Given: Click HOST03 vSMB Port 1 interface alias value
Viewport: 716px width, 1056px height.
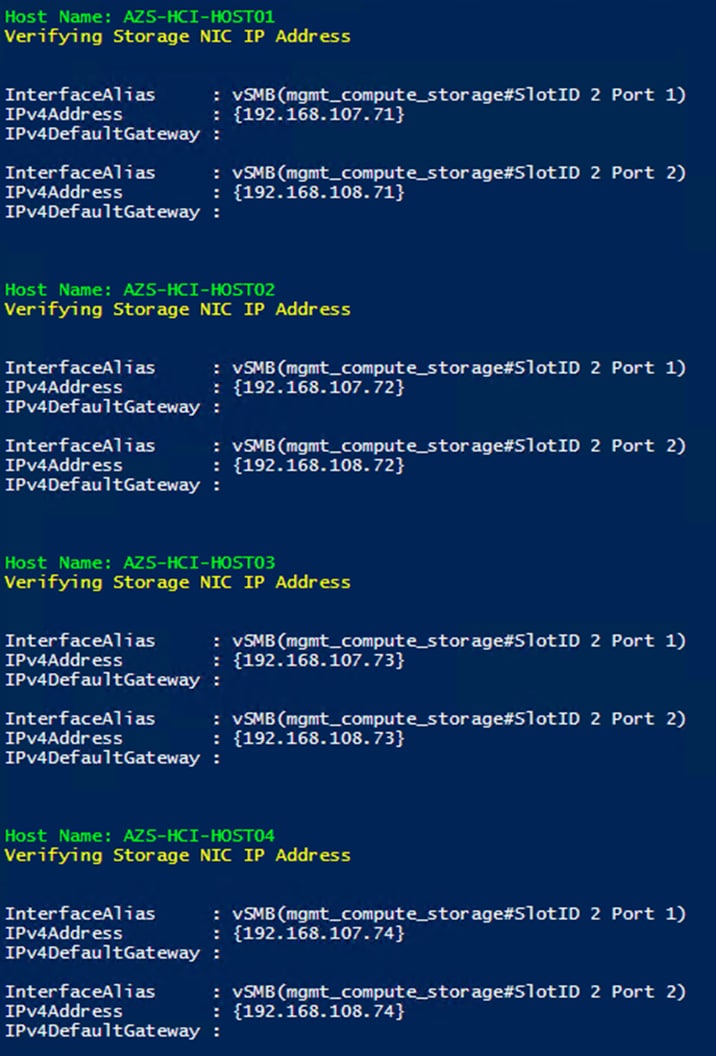Looking at the screenshot, I should (459, 641).
